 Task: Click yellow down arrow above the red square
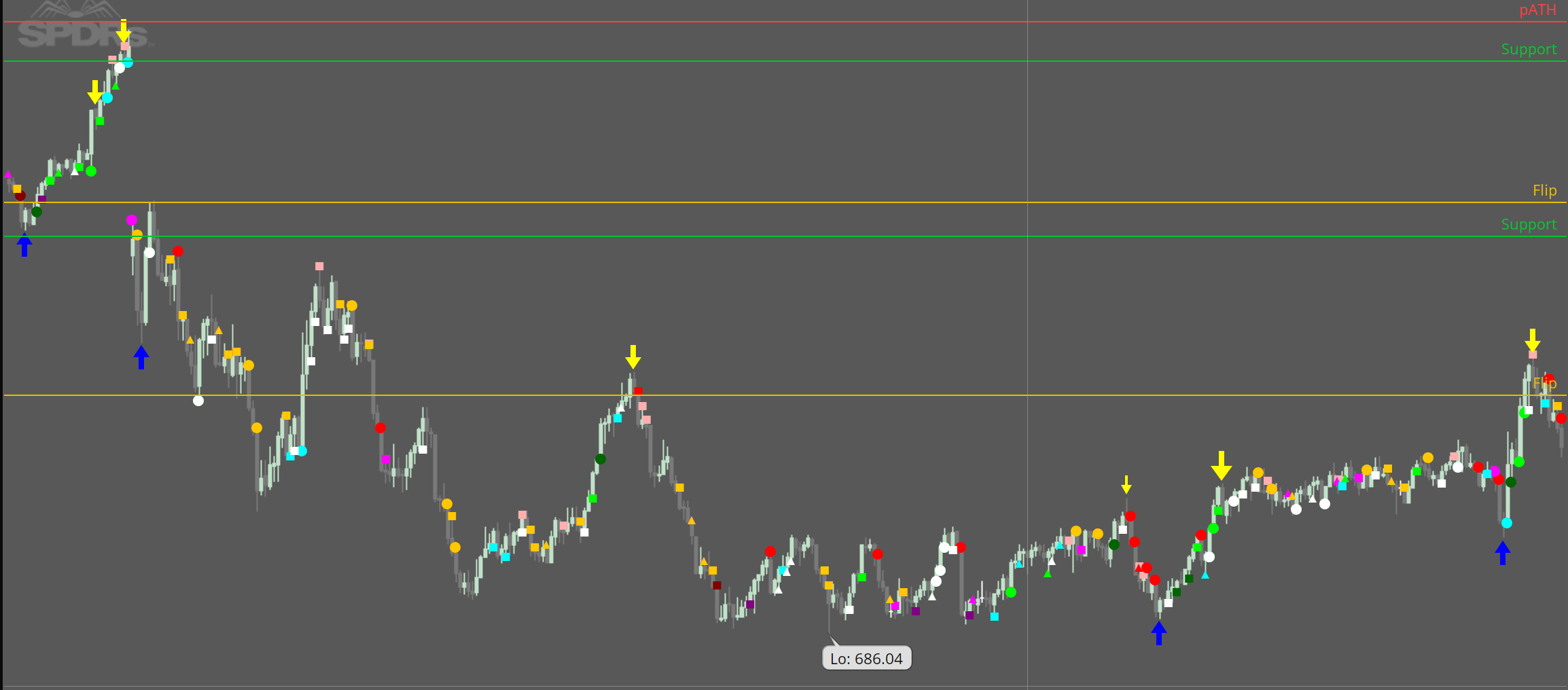click(632, 357)
